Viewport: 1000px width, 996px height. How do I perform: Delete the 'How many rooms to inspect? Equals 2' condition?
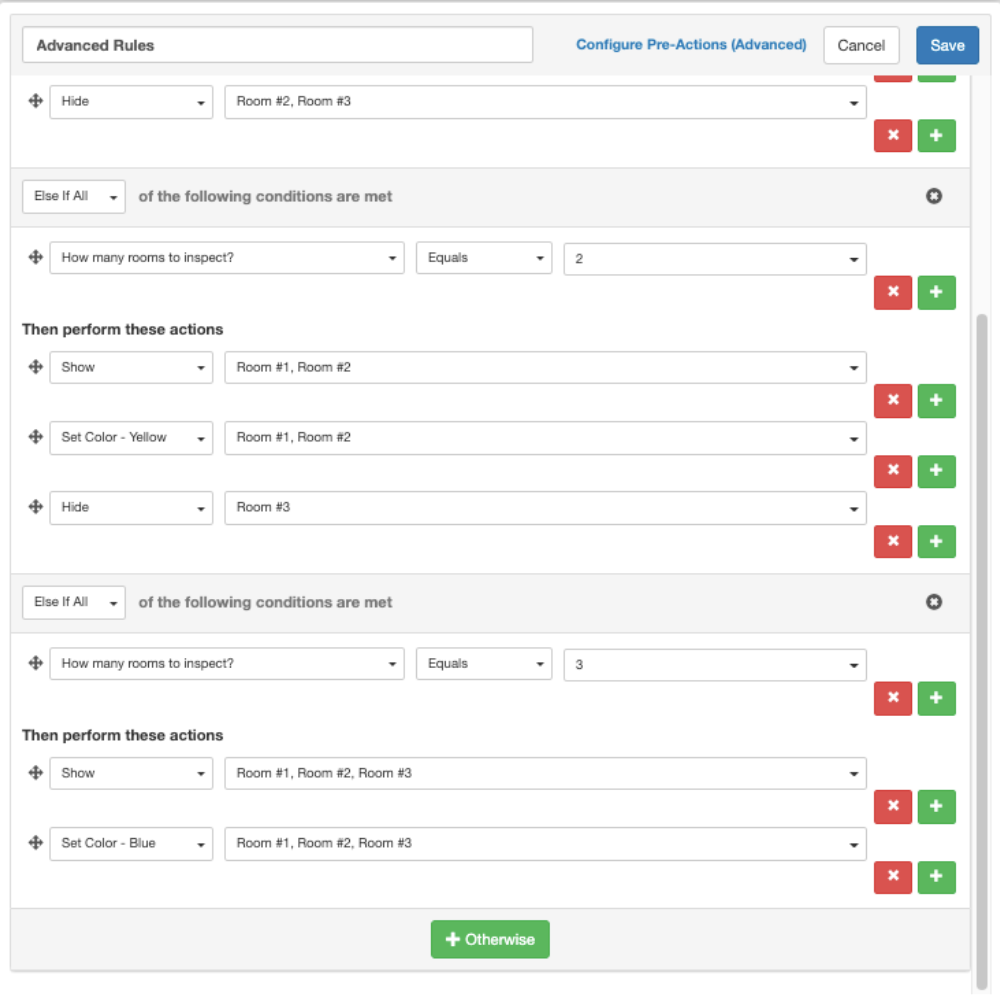tap(892, 292)
